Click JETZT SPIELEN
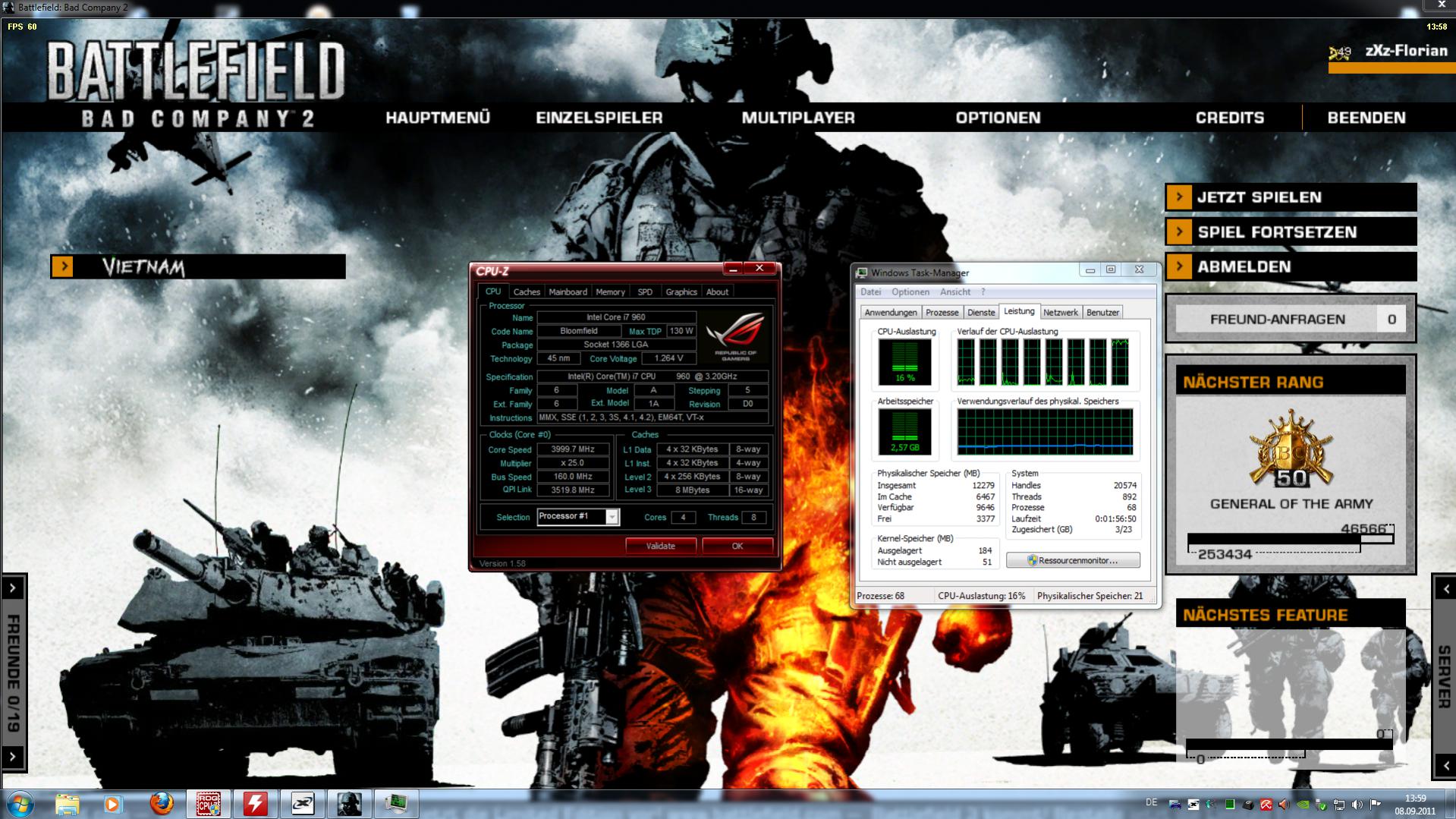The width and height of the screenshot is (1456, 819). (1291, 197)
